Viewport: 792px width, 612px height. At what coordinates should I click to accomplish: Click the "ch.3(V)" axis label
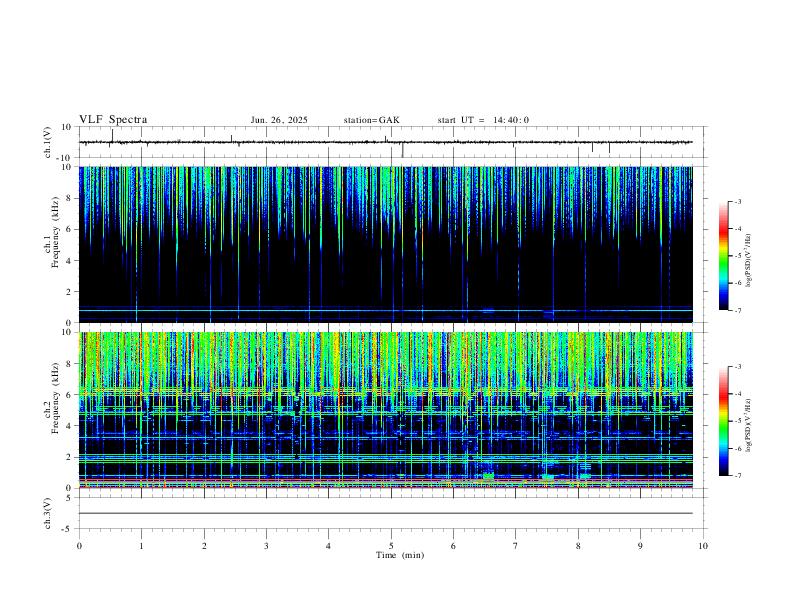(x=48, y=513)
